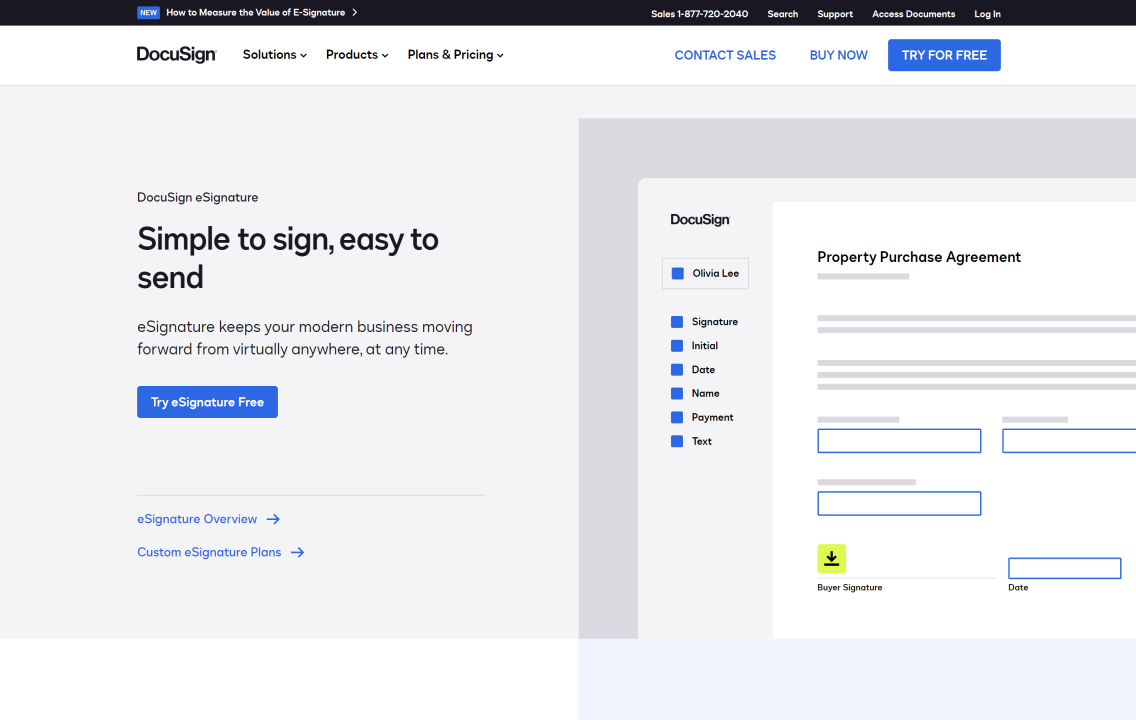This screenshot has height=720, width=1136.
Task: Expand the Plans & Pricing menu
Action: pyautogui.click(x=454, y=55)
